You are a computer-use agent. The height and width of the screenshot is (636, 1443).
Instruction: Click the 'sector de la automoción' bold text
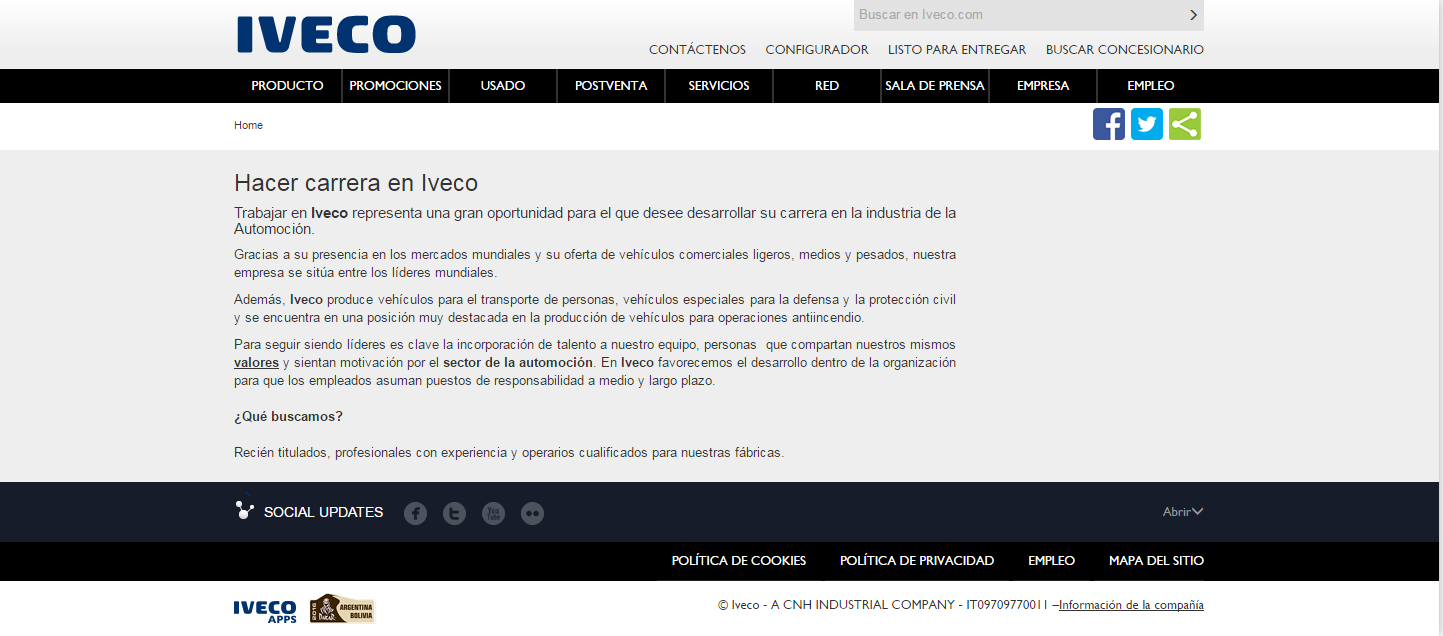(x=518, y=362)
